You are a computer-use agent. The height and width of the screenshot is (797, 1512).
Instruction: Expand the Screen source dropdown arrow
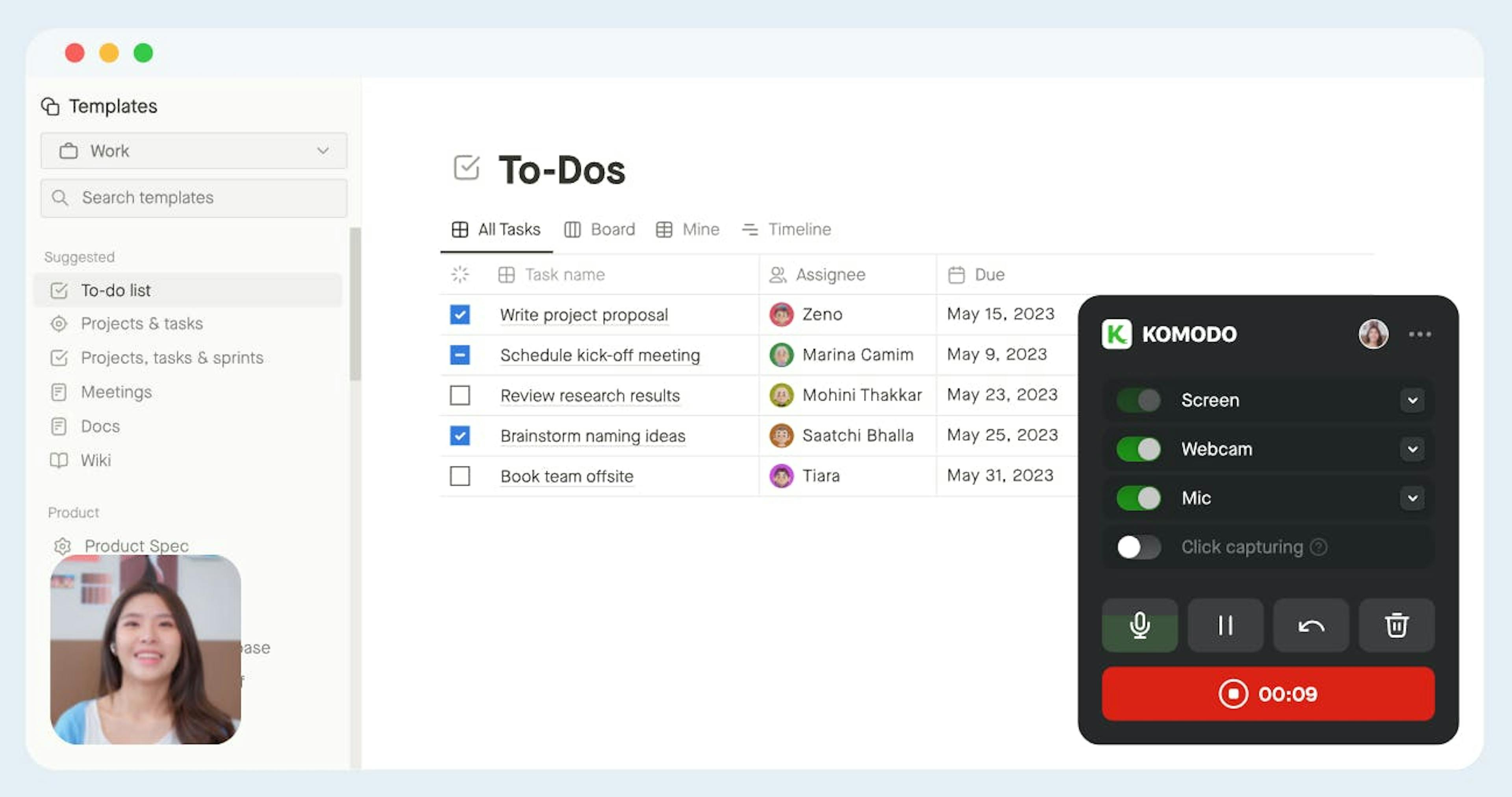[1412, 400]
